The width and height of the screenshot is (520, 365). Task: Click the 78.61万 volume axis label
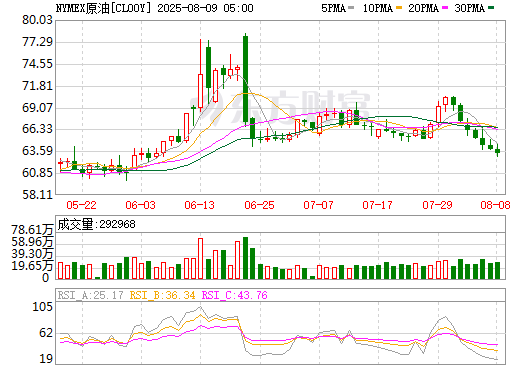pyautogui.click(x=32, y=230)
